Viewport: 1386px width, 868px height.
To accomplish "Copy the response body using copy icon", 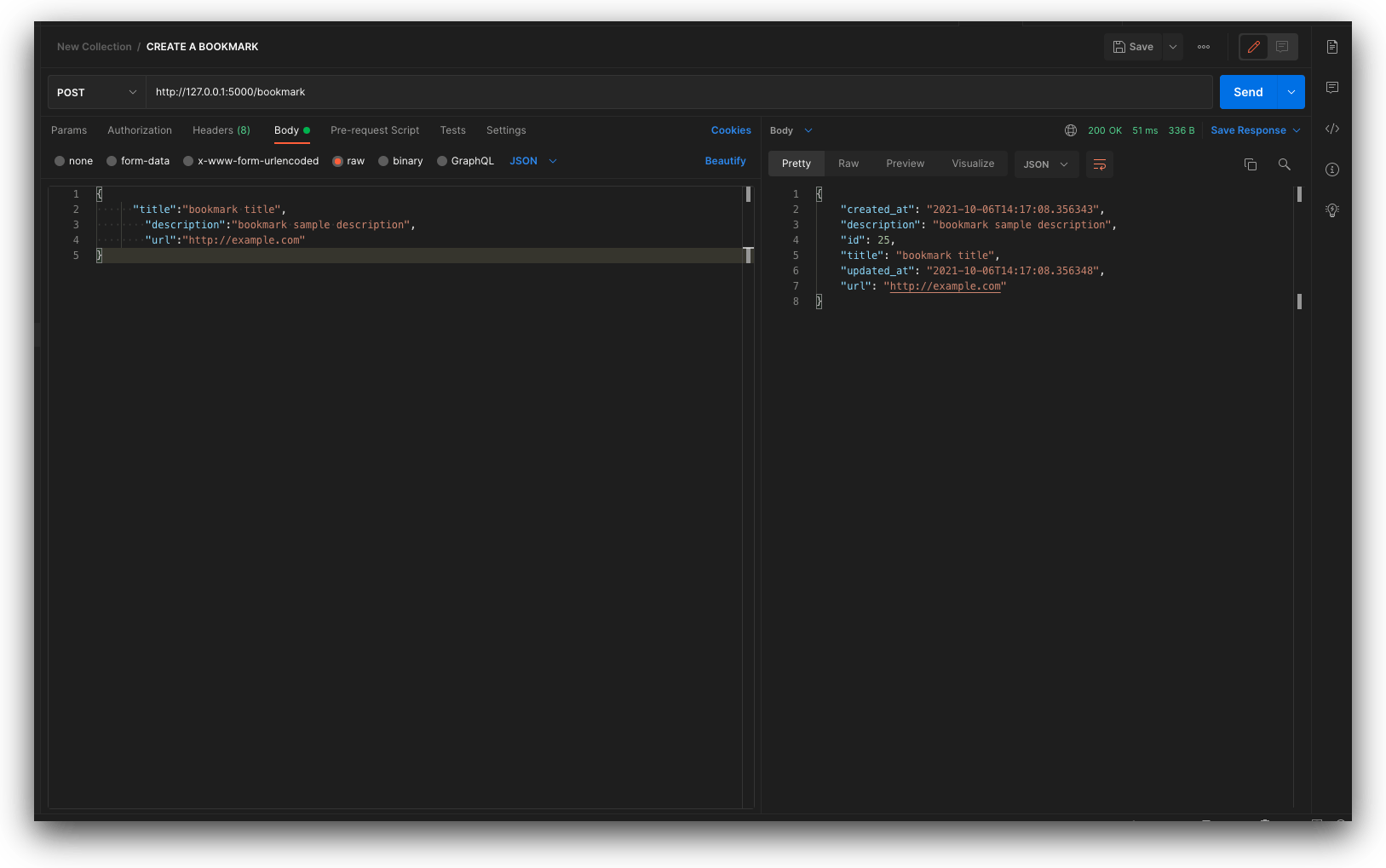I will point(1251,164).
